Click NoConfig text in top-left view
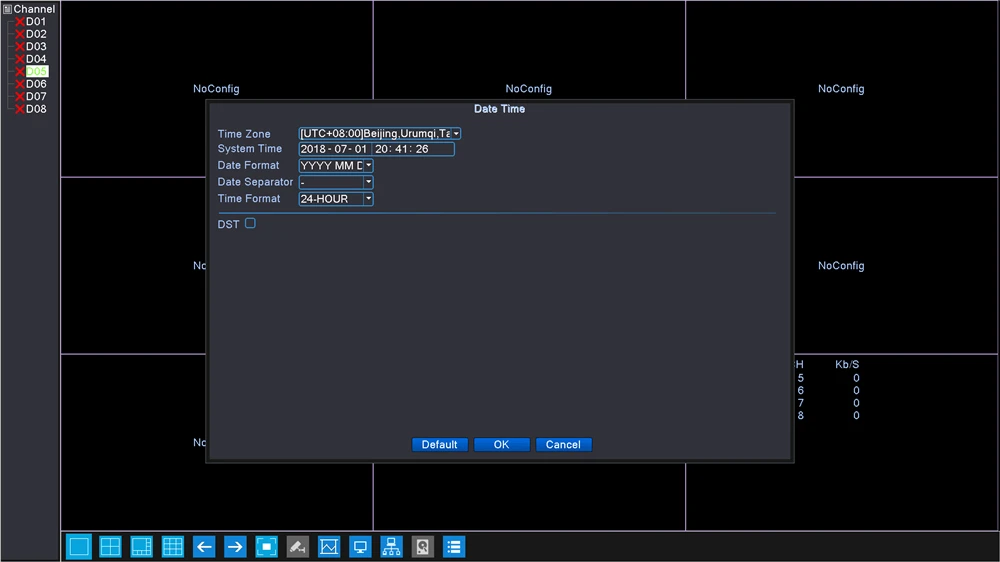 [216, 89]
